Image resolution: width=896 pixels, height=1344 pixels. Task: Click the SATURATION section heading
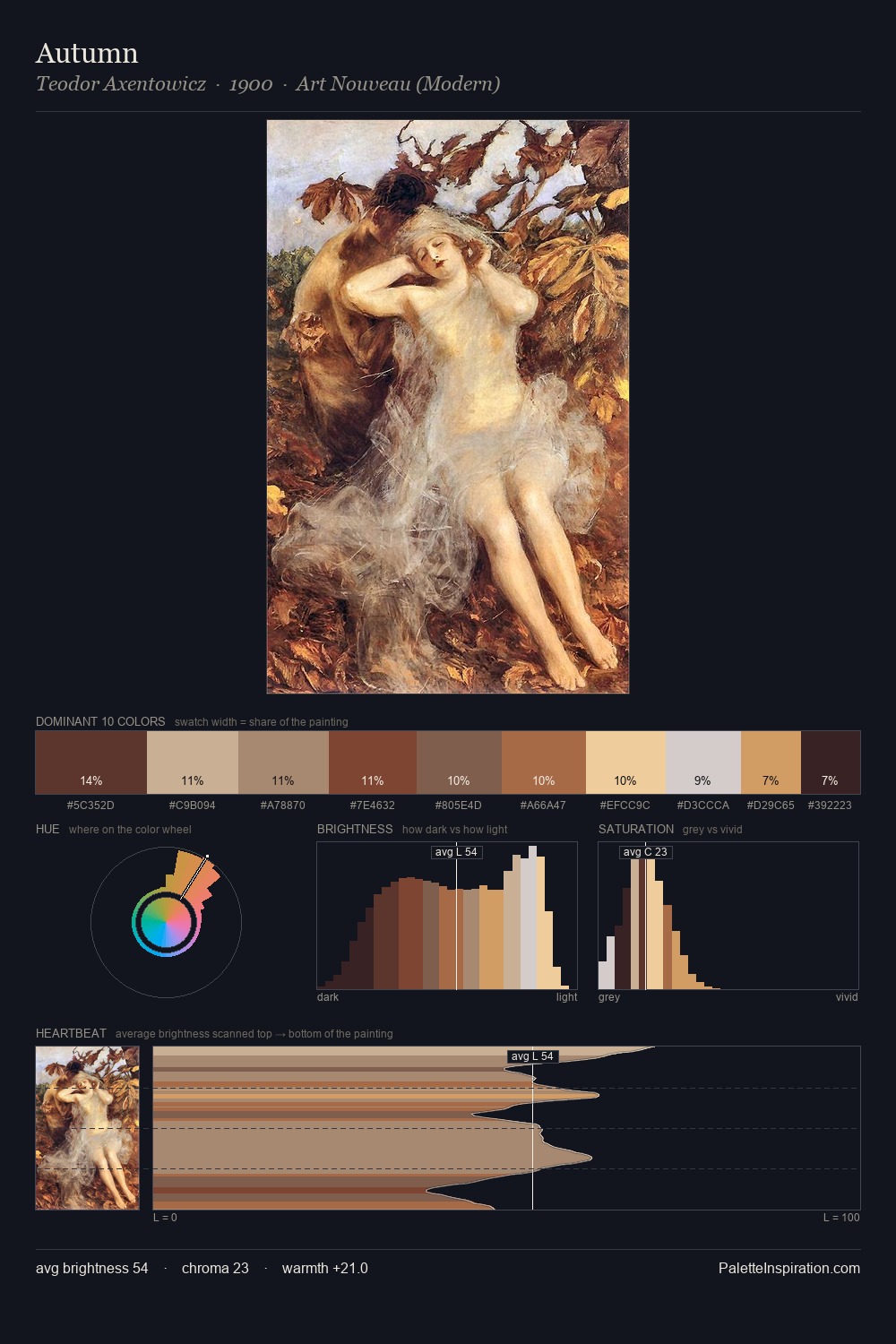636,829
